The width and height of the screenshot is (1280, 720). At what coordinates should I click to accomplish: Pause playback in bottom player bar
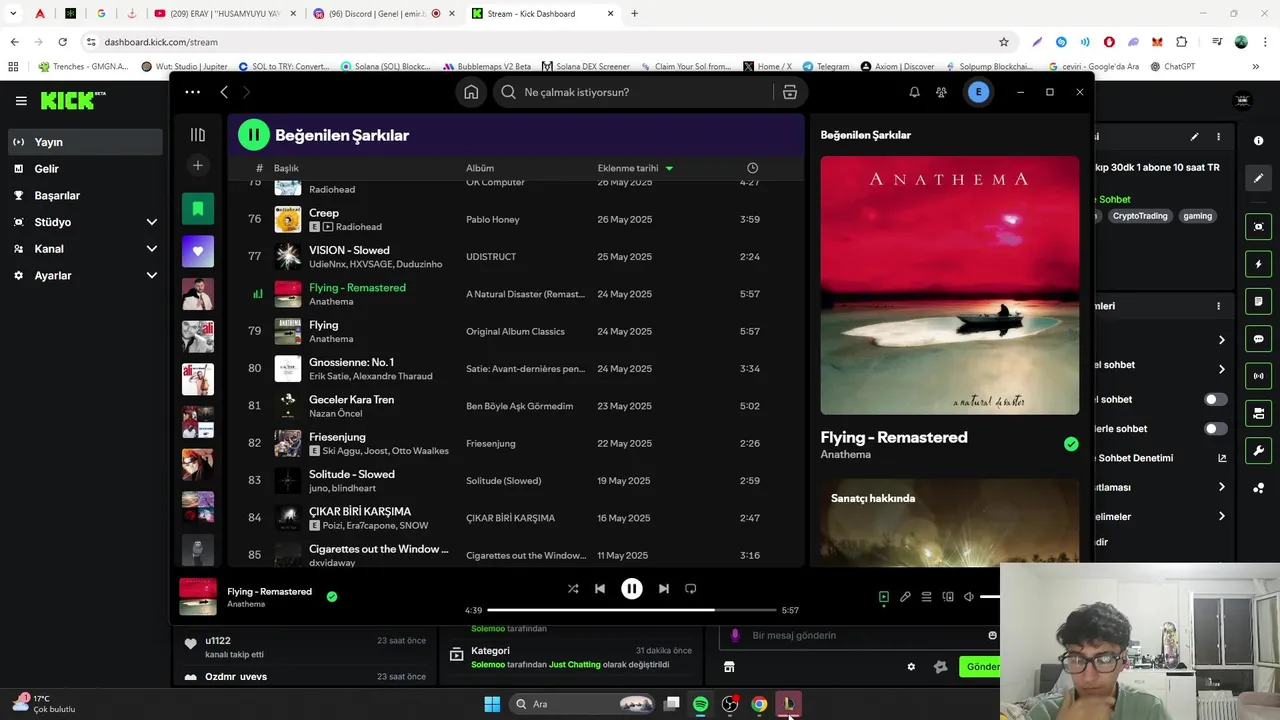pos(632,589)
